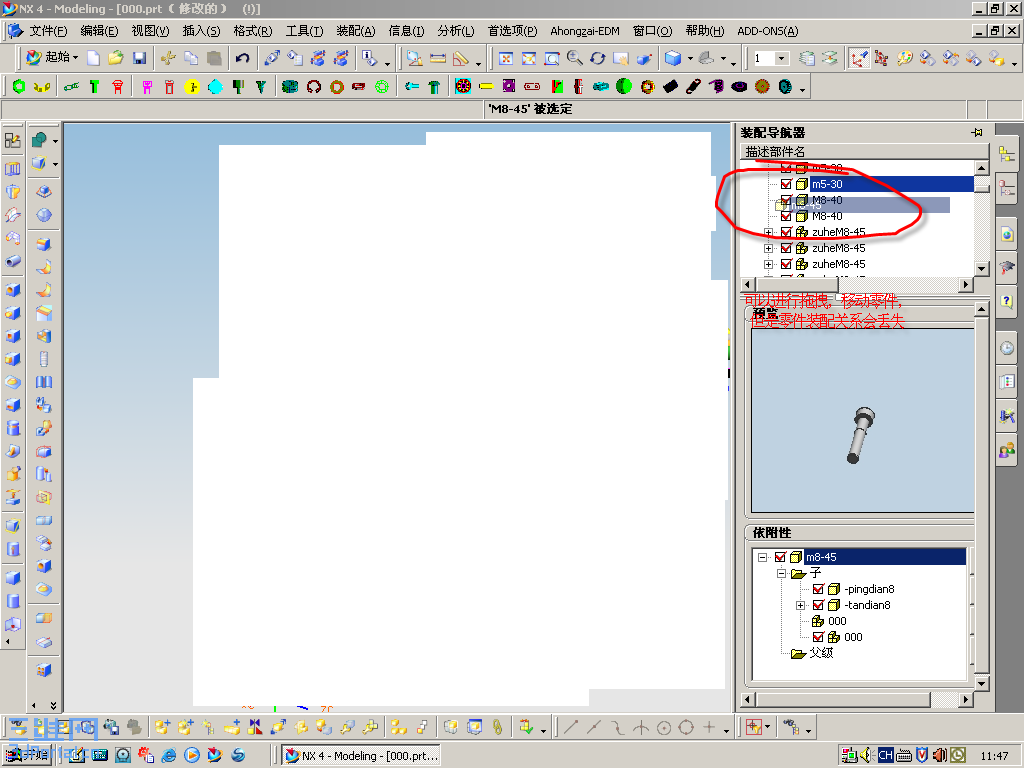Image resolution: width=1024 pixels, height=768 pixels.
Task: Open Assembly Navigator sidebar tab icon
Action: coord(1007,155)
